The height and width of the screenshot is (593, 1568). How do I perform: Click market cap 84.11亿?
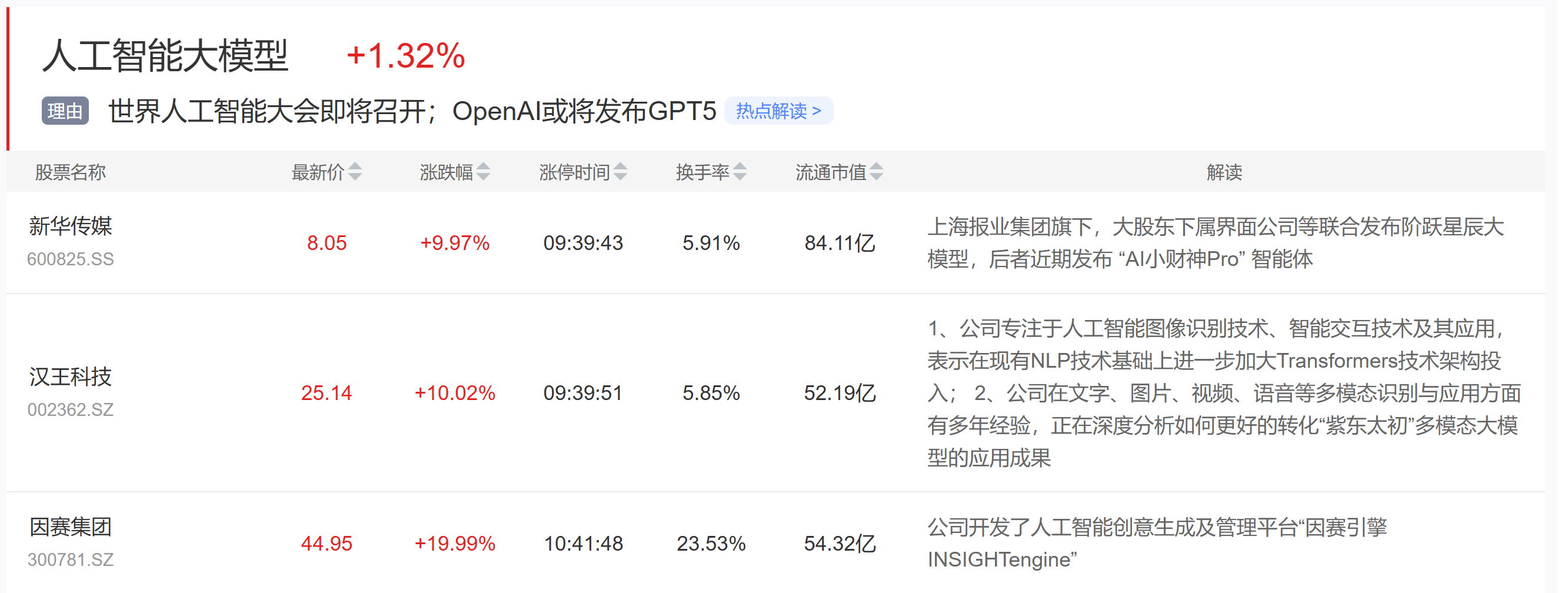point(840,243)
